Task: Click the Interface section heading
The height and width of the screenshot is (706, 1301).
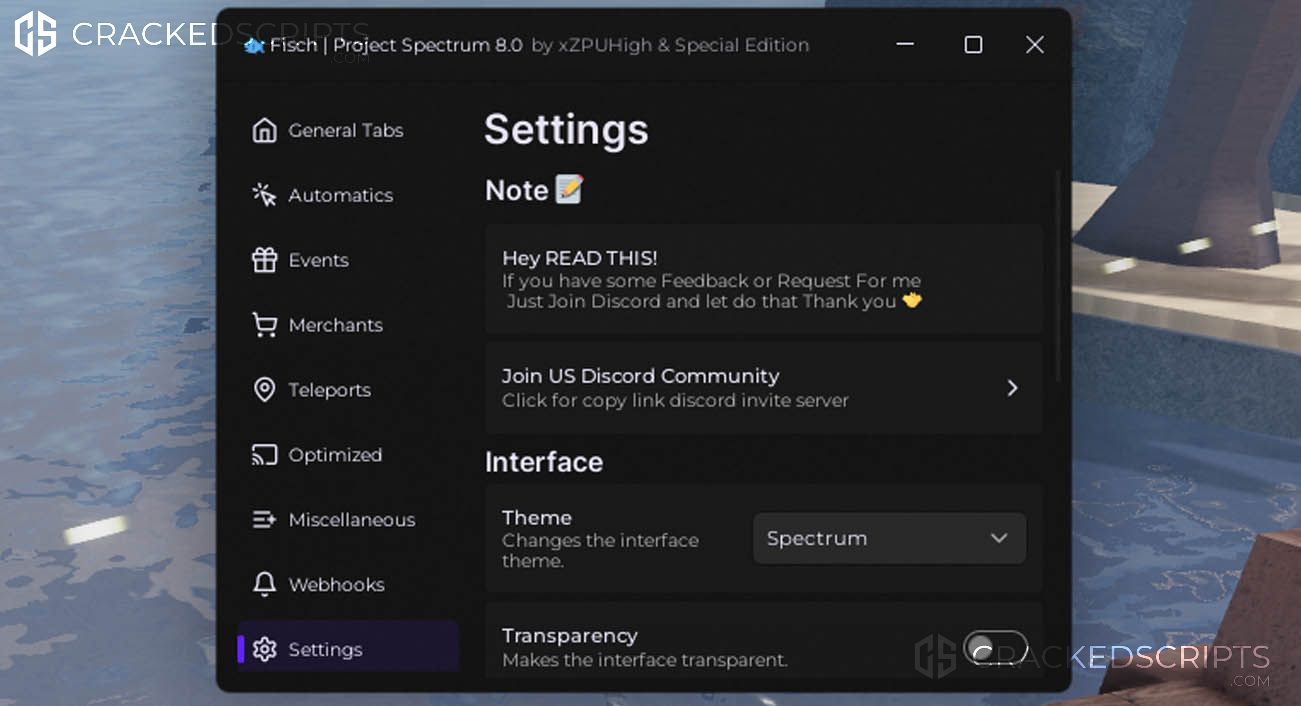Action: pos(544,462)
